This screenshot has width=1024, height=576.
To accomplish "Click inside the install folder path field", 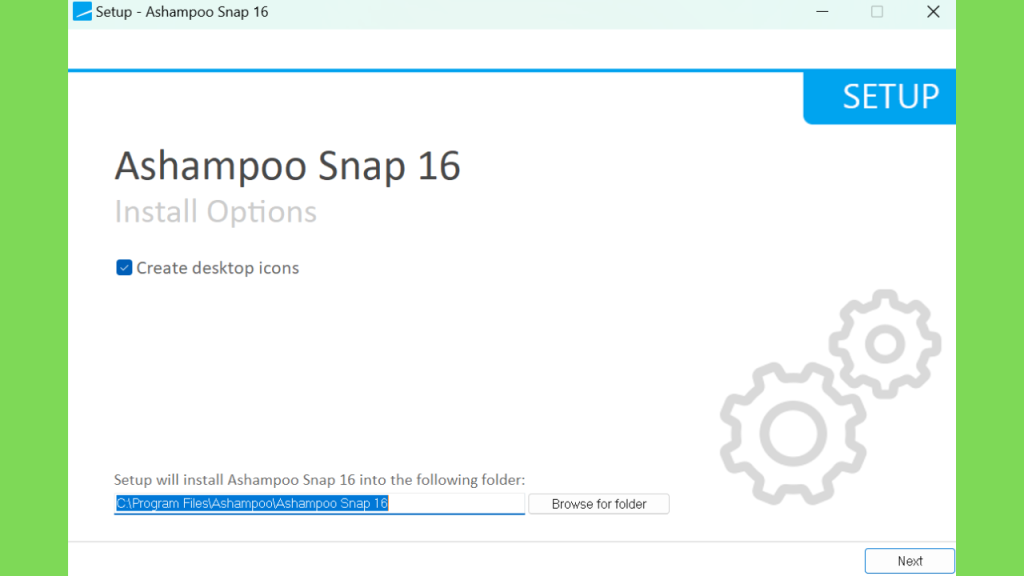I will pyautogui.click(x=319, y=504).
